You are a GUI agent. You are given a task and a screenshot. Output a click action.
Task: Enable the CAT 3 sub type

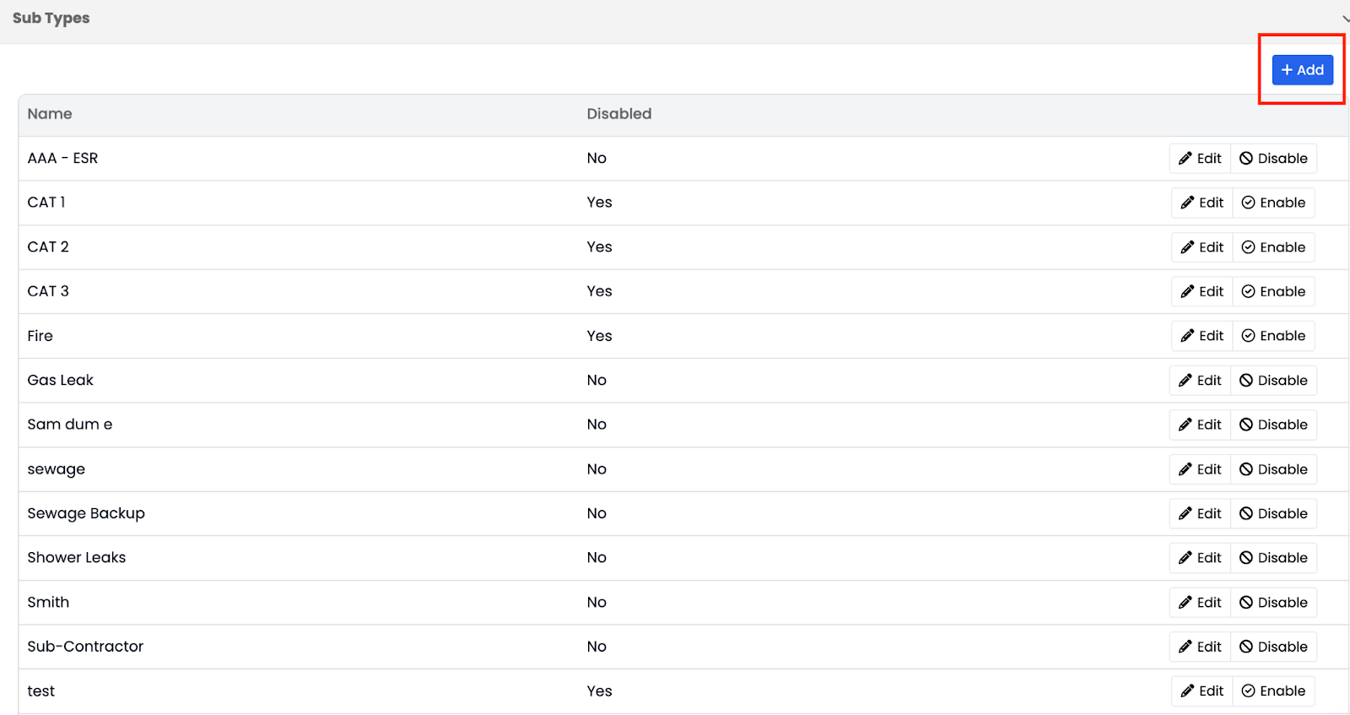tap(1273, 292)
